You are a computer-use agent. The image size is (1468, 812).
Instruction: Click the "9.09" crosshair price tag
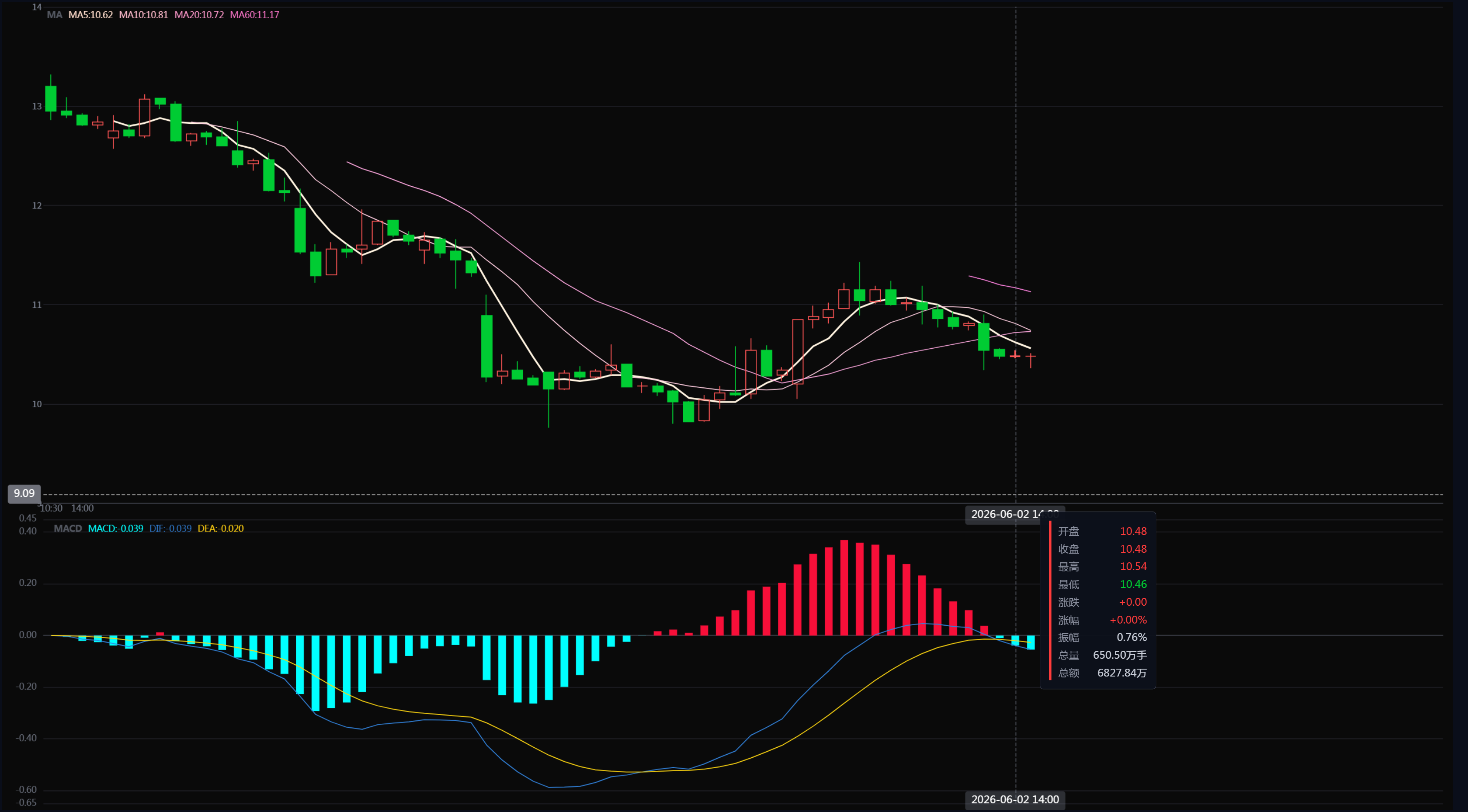[x=24, y=493]
